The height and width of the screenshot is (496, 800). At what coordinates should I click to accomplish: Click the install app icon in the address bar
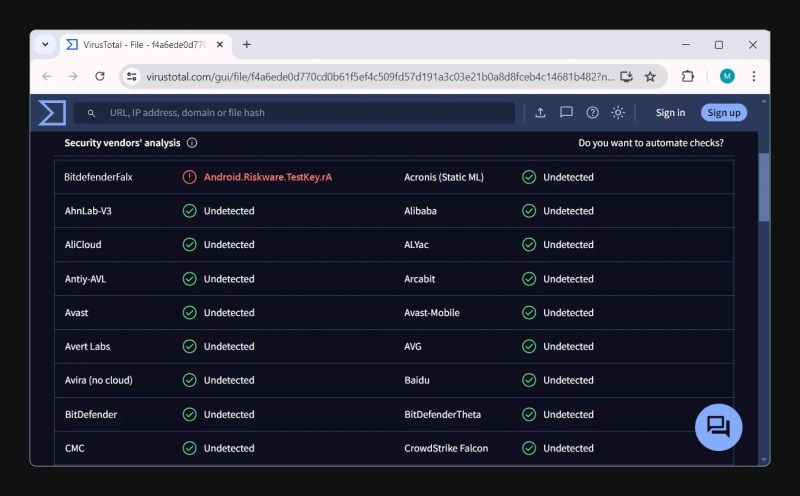626,77
